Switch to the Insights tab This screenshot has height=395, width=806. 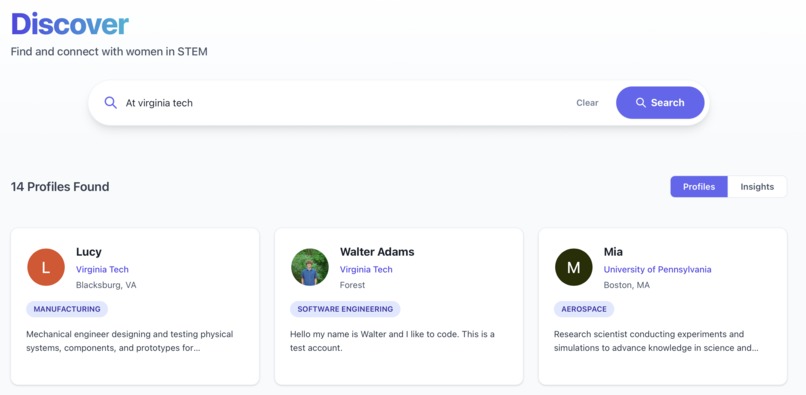757,187
